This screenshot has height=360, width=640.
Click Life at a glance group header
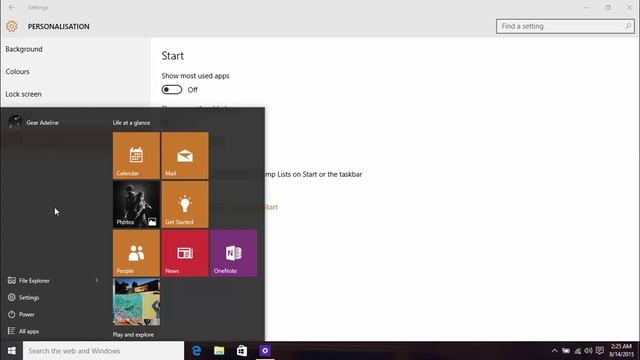131,122
